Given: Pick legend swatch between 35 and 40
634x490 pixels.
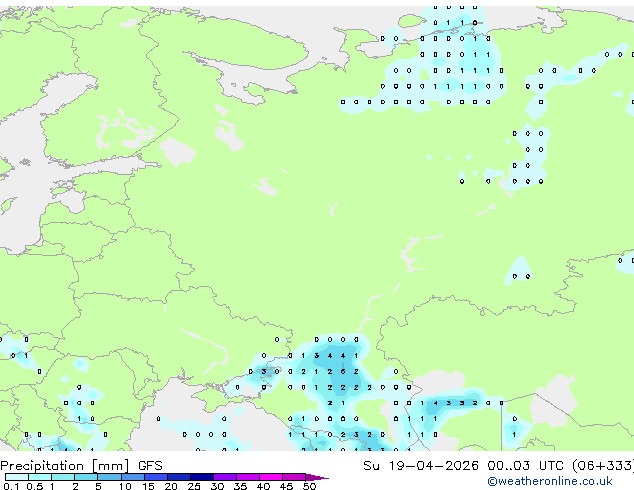Looking at the screenshot, I should coord(247,477).
